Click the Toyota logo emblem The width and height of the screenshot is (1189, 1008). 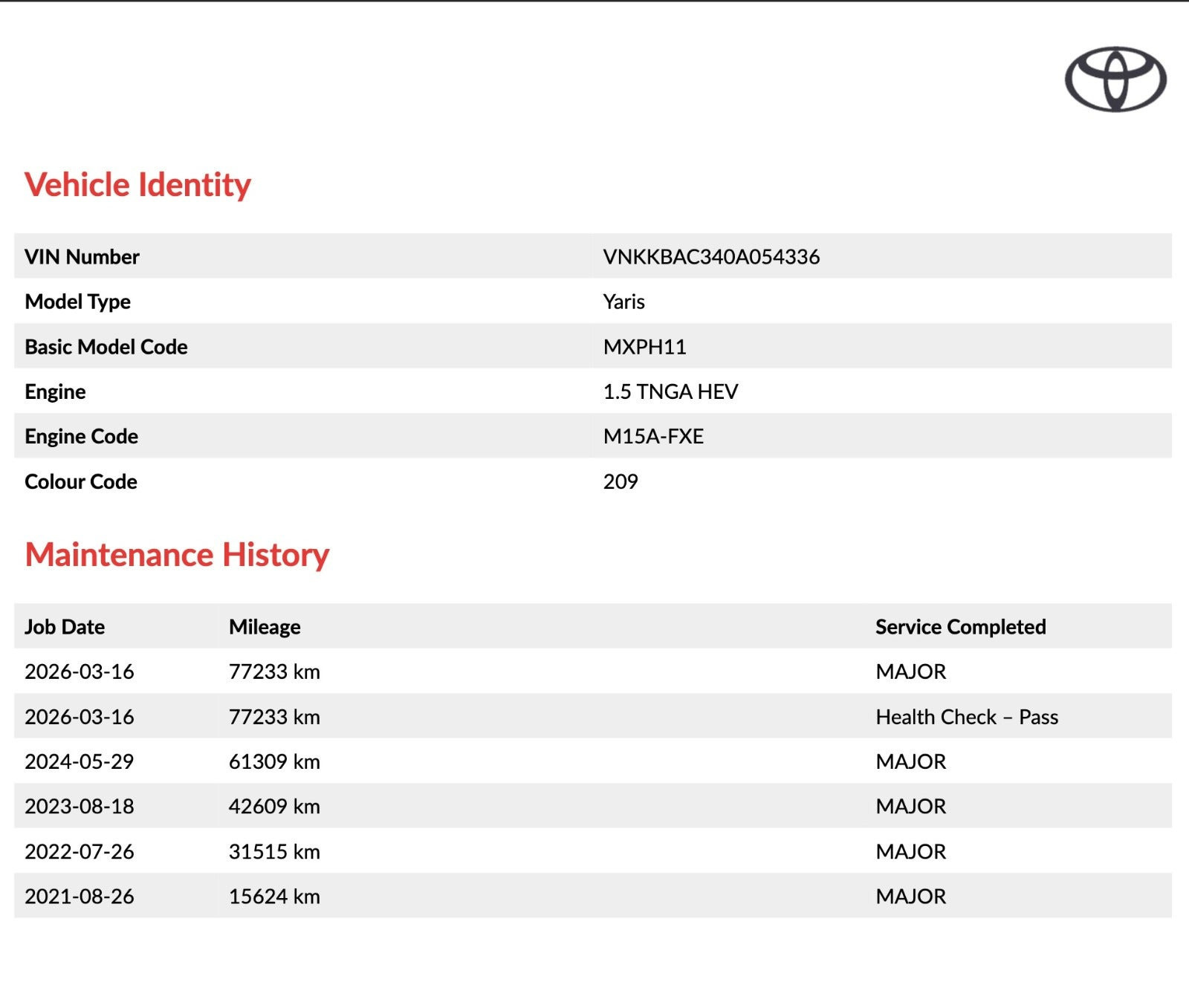[x=1115, y=79]
